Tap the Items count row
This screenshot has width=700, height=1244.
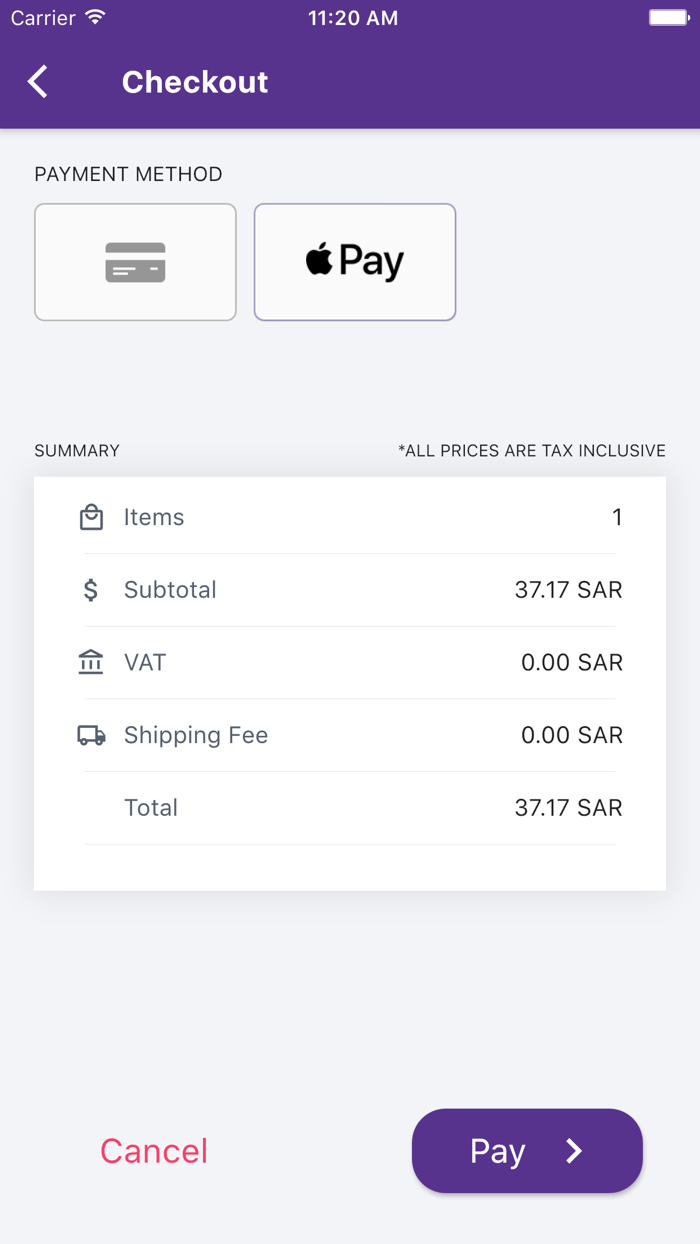click(350, 517)
